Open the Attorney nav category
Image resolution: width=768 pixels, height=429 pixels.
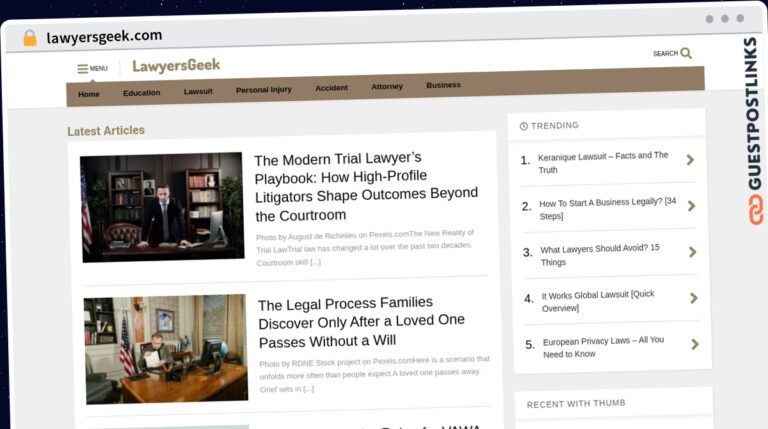[x=387, y=86]
